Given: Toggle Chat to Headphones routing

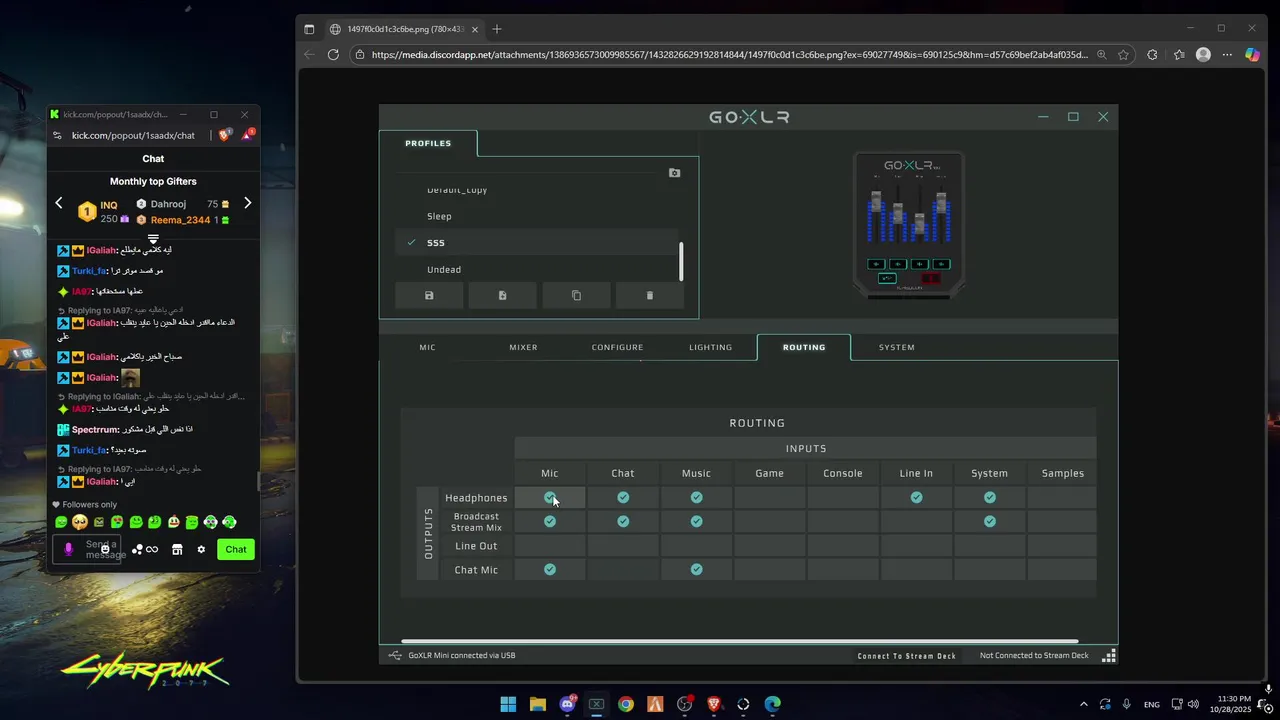Looking at the screenshot, I should [x=623, y=497].
